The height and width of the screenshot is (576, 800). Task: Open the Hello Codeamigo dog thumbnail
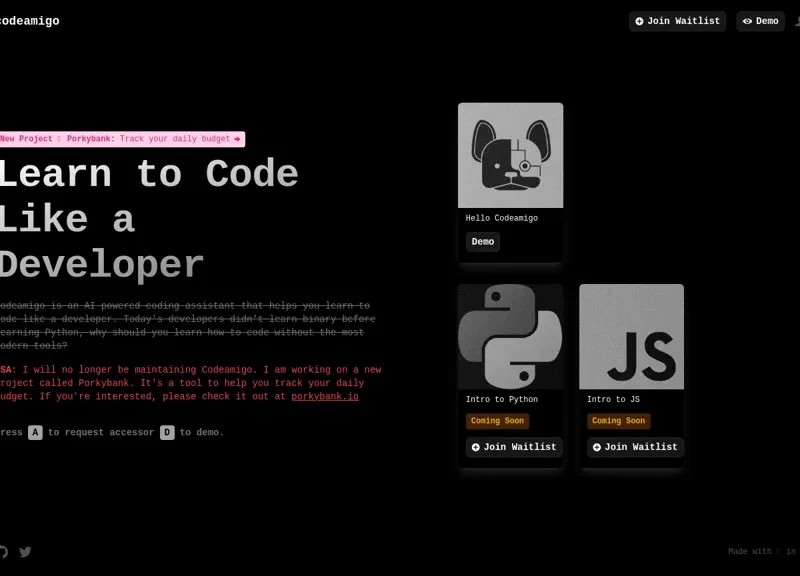(x=511, y=155)
